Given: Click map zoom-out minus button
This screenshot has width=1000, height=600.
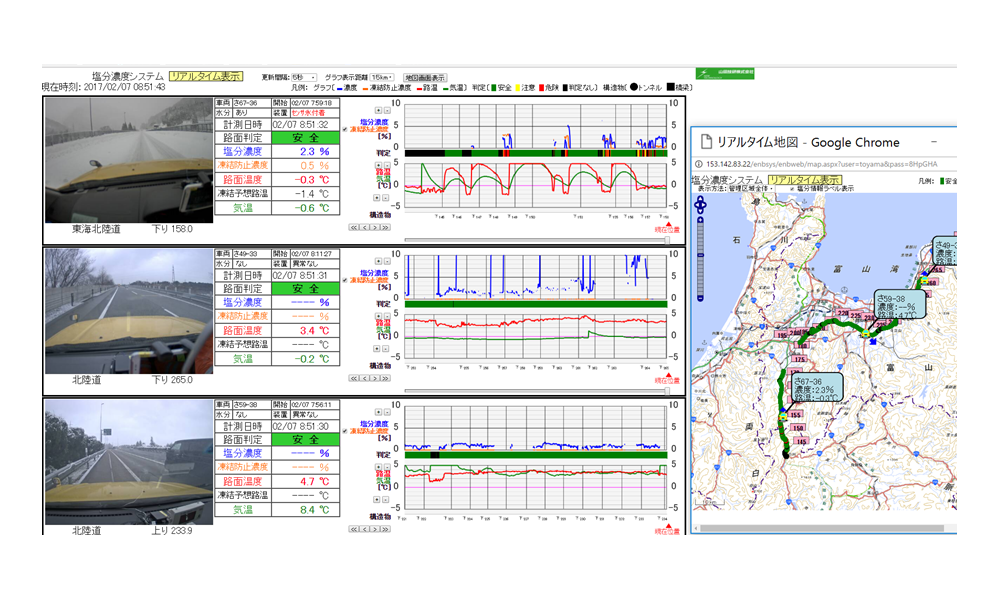Looking at the screenshot, I should (700, 298).
